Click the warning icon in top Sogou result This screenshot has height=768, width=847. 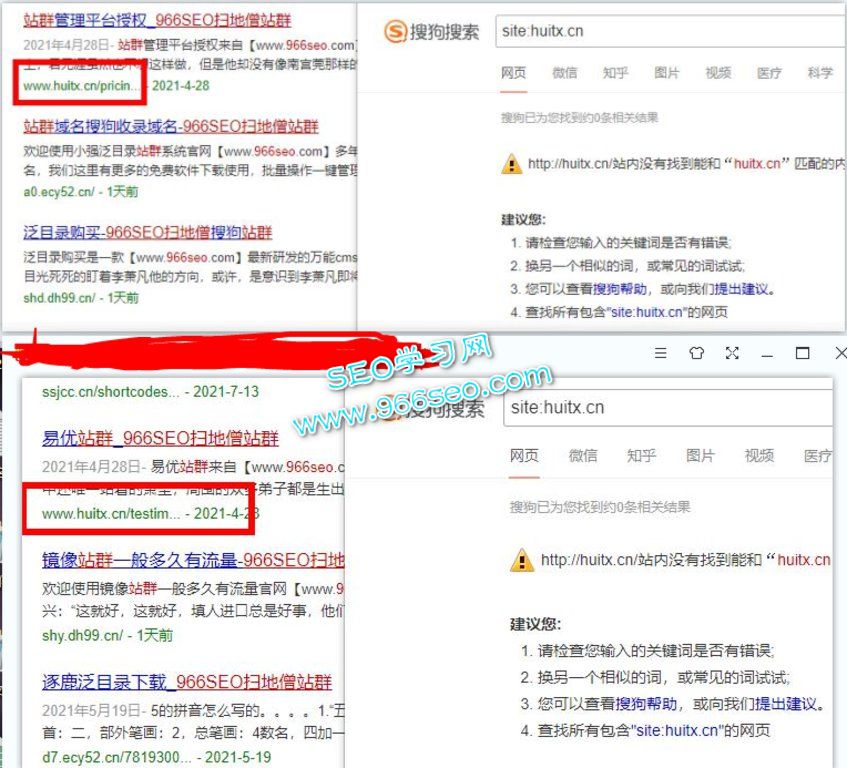tap(511, 164)
